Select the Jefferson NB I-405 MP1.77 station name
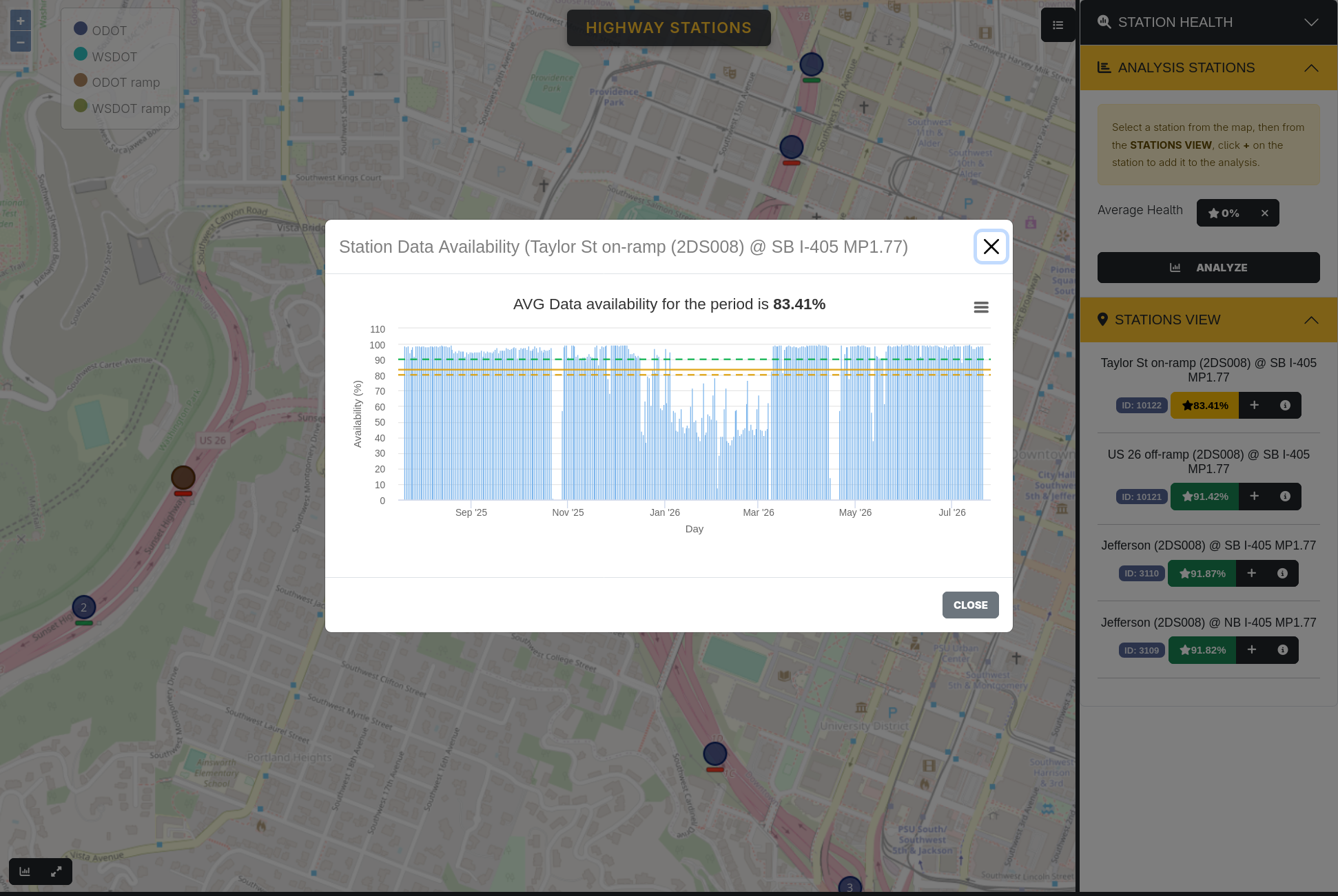 [x=1208, y=623]
